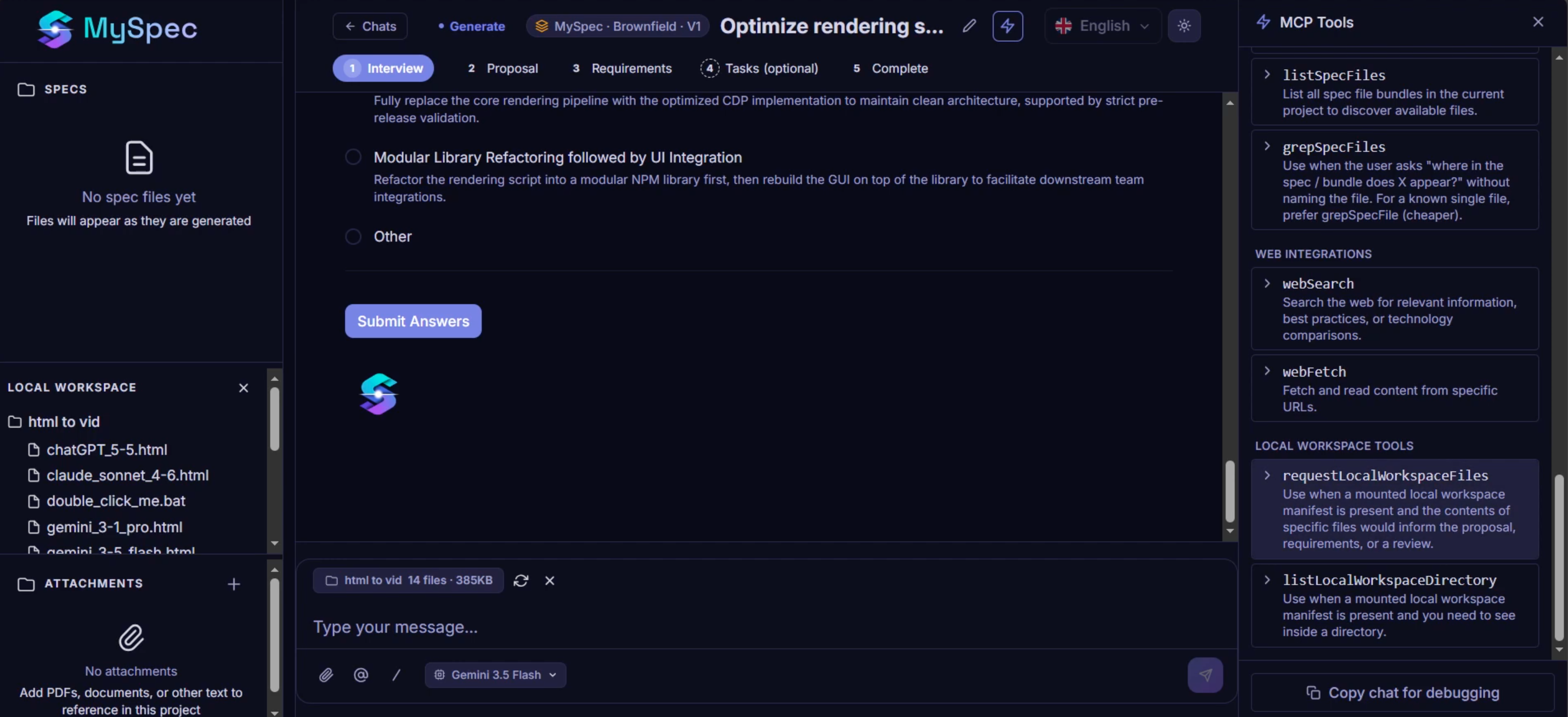
Task: Click the empty spec document icon
Action: click(139, 158)
